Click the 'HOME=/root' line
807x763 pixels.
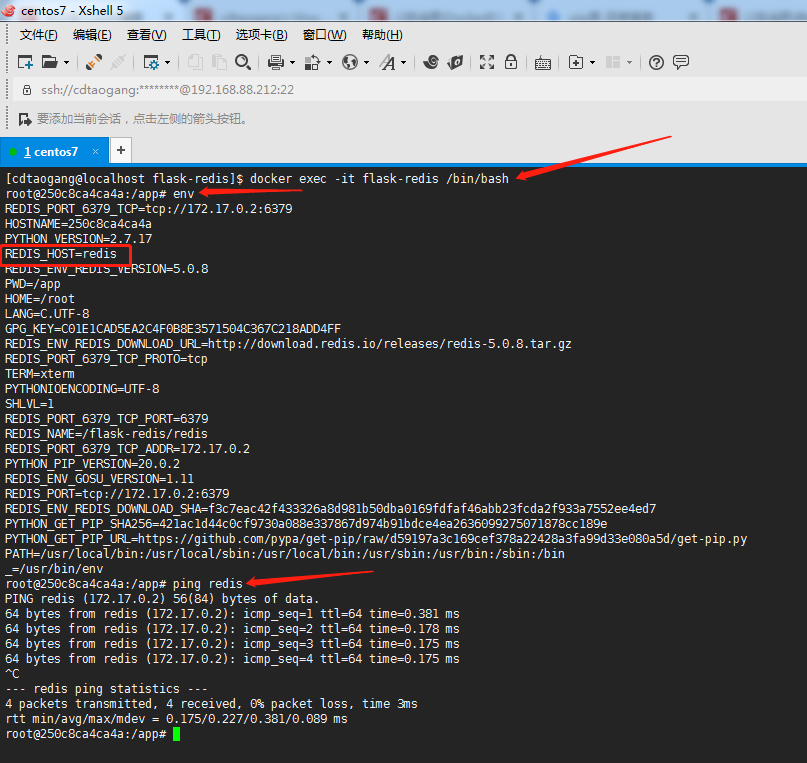tap(40, 299)
